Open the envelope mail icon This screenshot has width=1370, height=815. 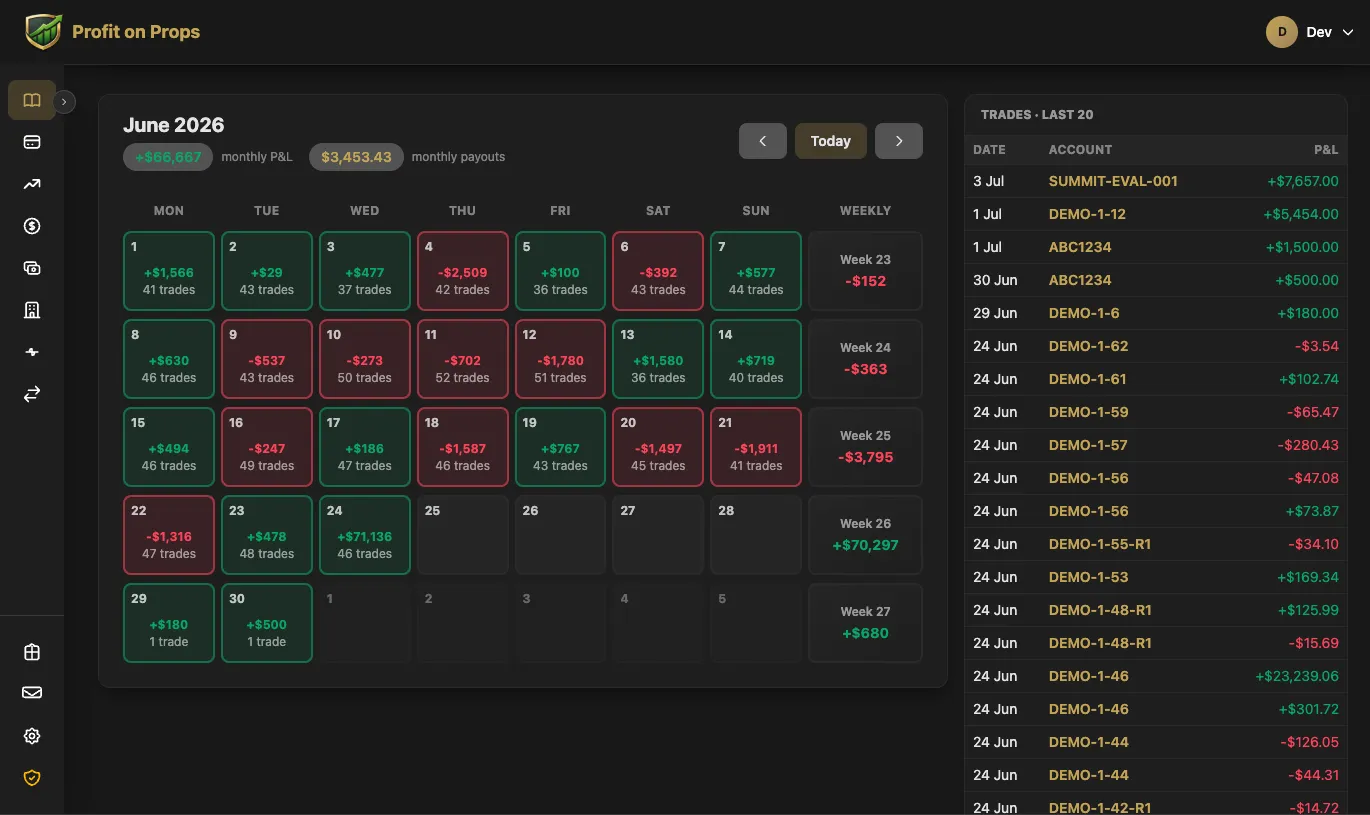point(32,693)
